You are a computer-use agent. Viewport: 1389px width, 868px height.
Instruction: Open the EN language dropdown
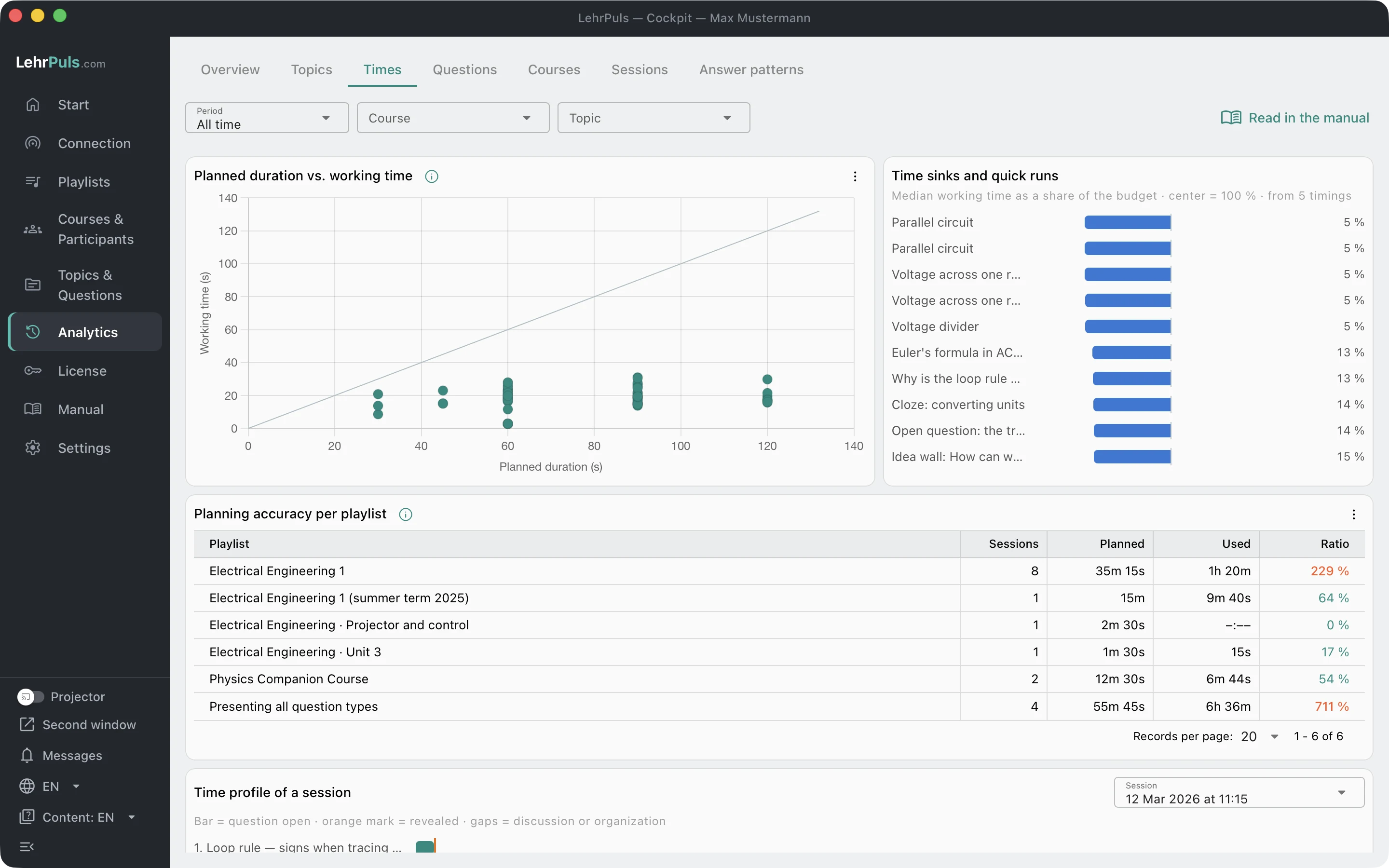50,786
